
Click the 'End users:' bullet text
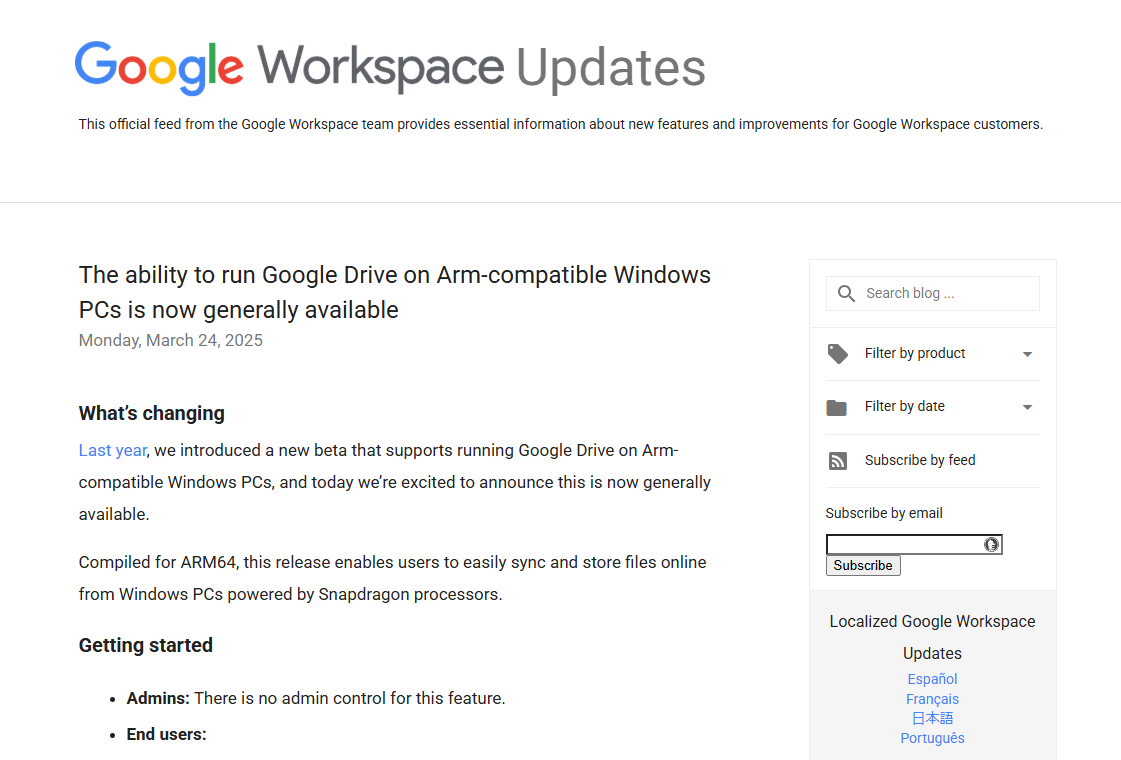point(167,734)
